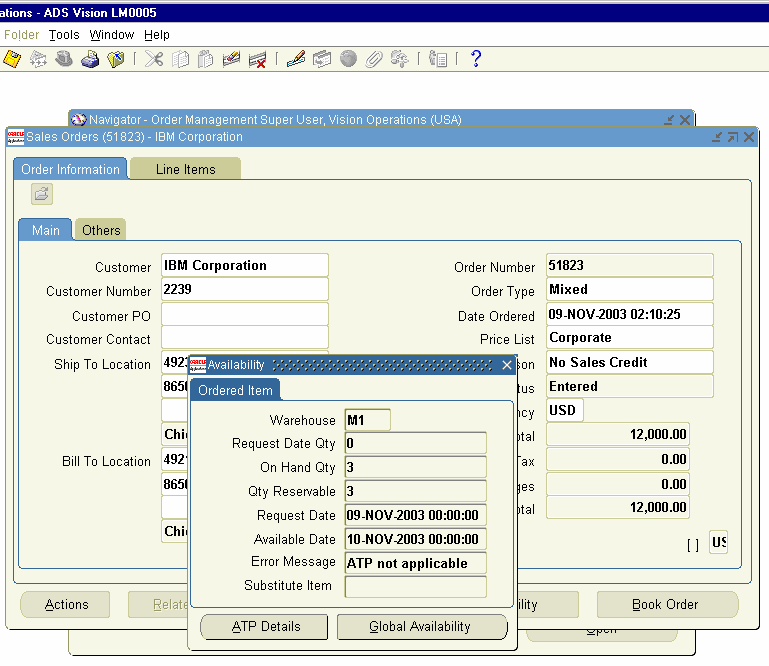Click the Close Form folder icon

116,59
